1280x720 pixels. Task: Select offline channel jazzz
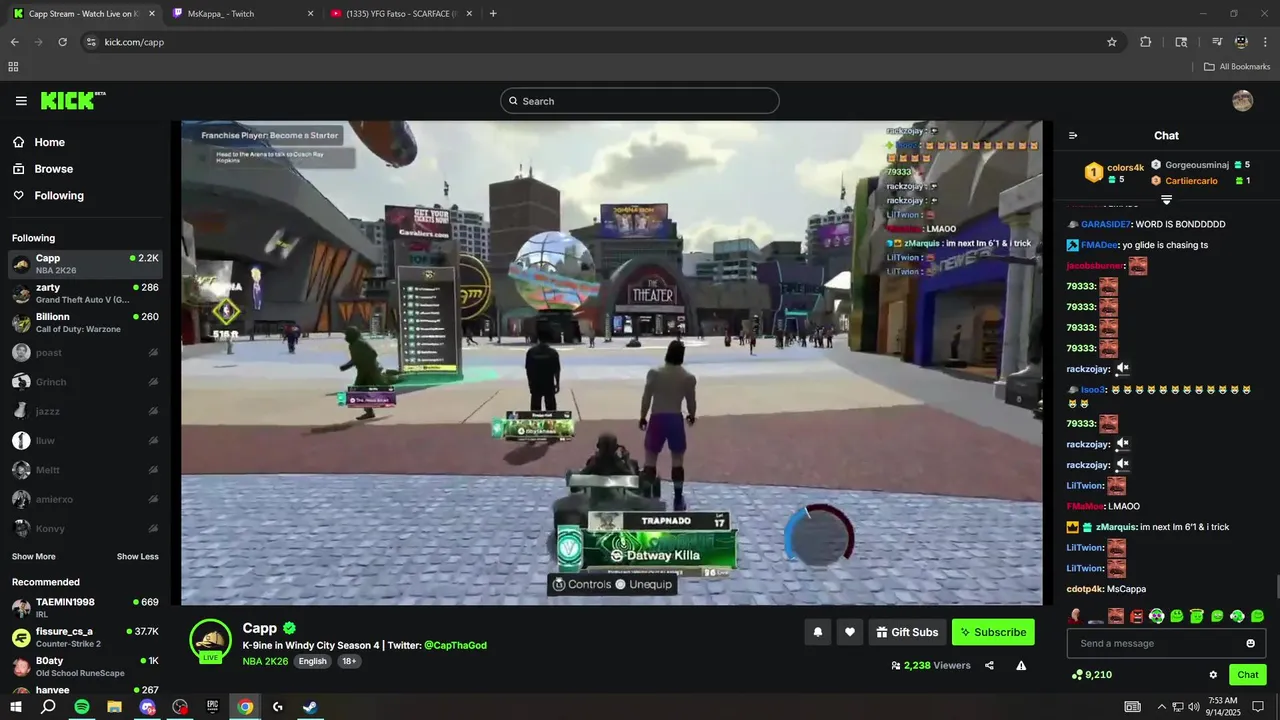[x=85, y=411]
